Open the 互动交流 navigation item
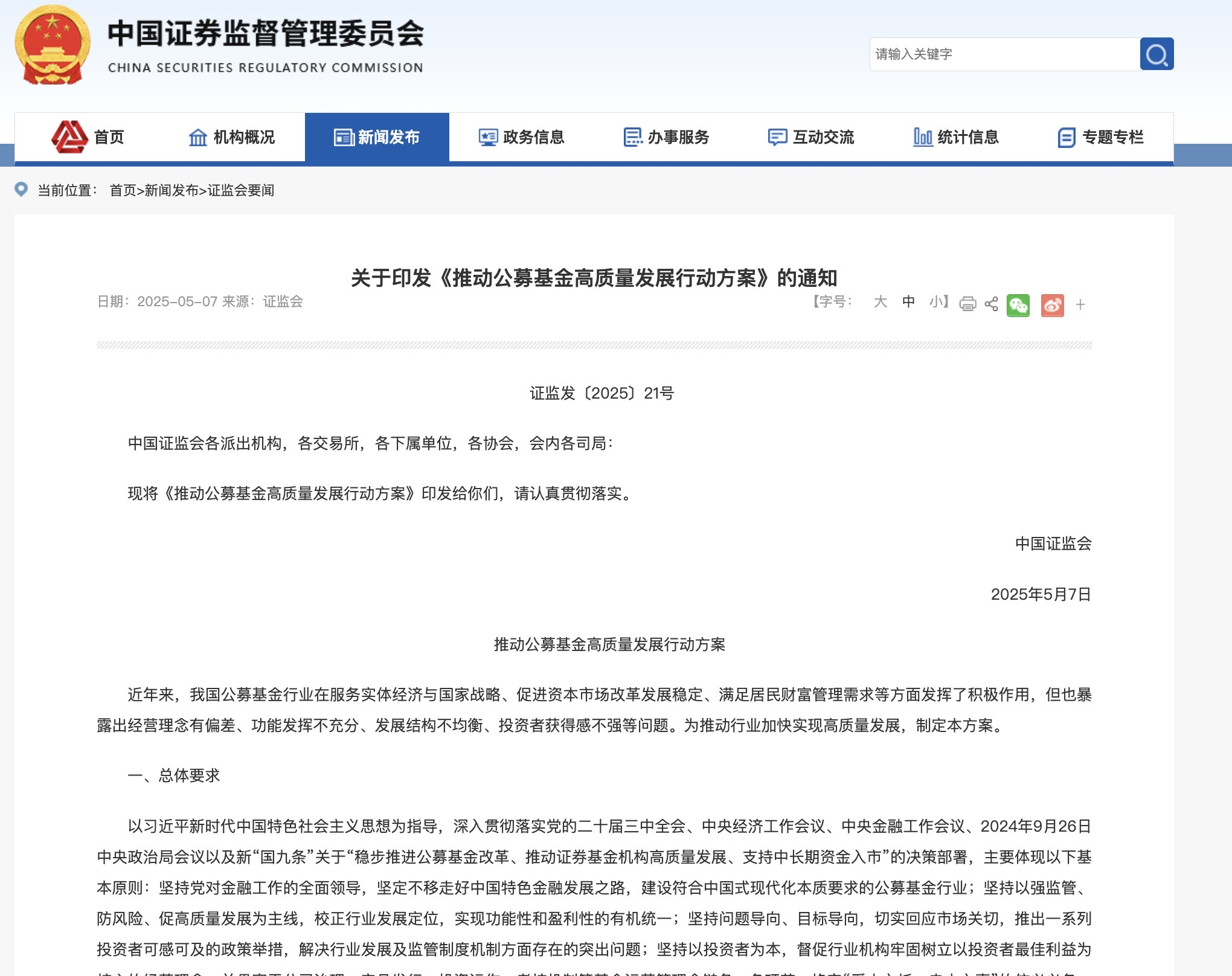 [x=812, y=137]
